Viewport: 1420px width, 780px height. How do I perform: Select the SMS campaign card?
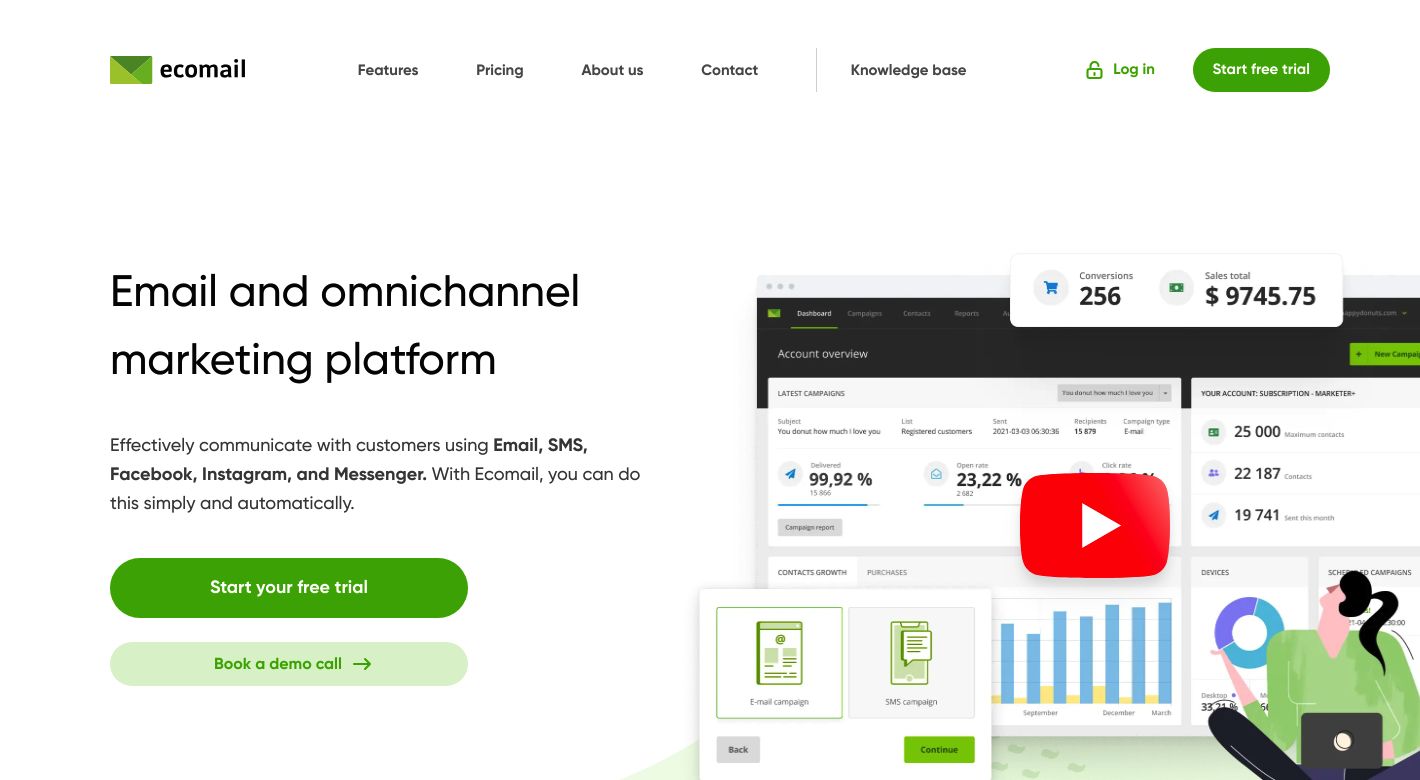911,662
